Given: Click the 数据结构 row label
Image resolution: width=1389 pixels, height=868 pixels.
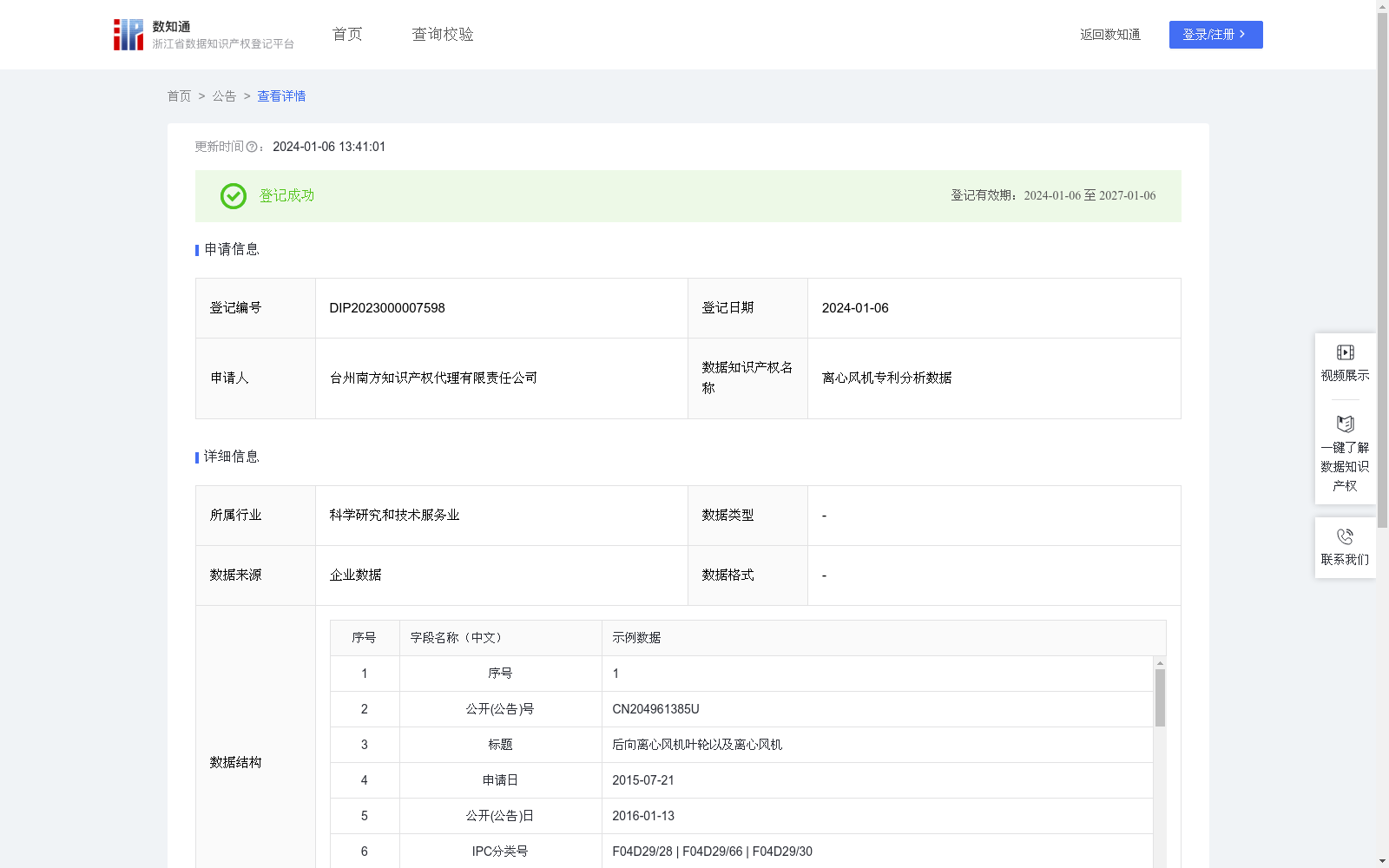Looking at the screenshot, I should pos(235,763).
